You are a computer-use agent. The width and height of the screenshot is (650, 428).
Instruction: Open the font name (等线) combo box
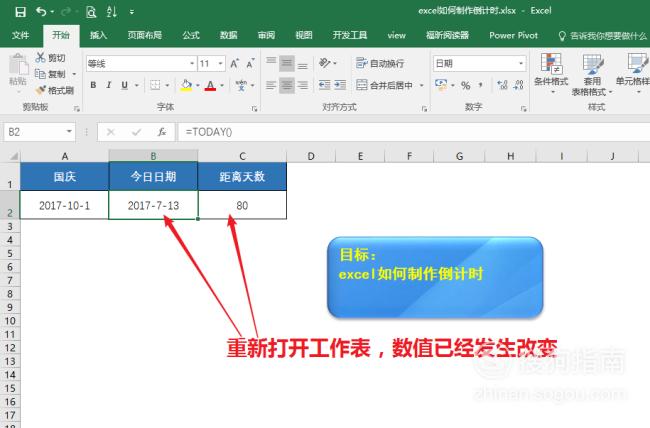coord(141,64)
